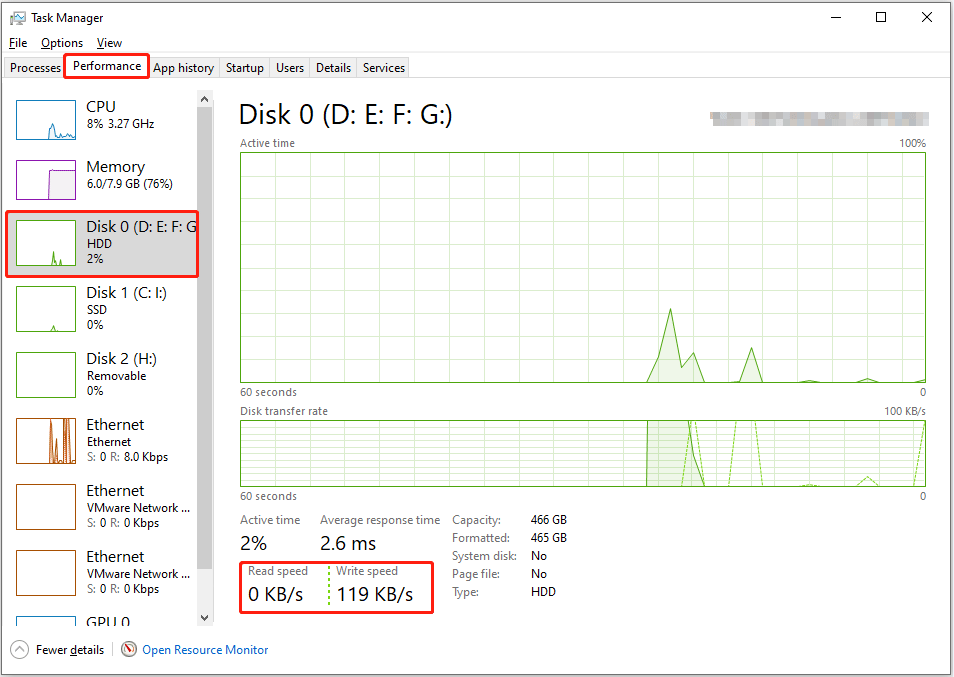
Task: Click the Resource Monitor gauge icon
Action: 129,650
